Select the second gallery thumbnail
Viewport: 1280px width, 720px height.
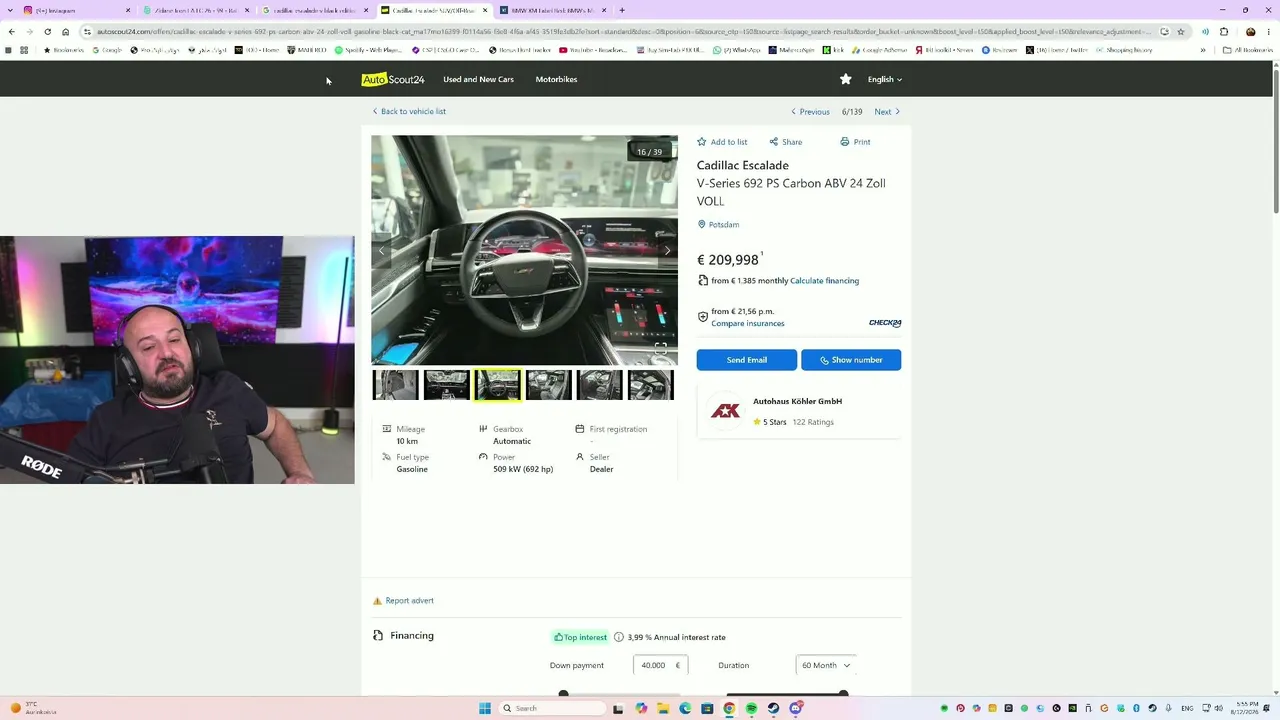[447, 385]
